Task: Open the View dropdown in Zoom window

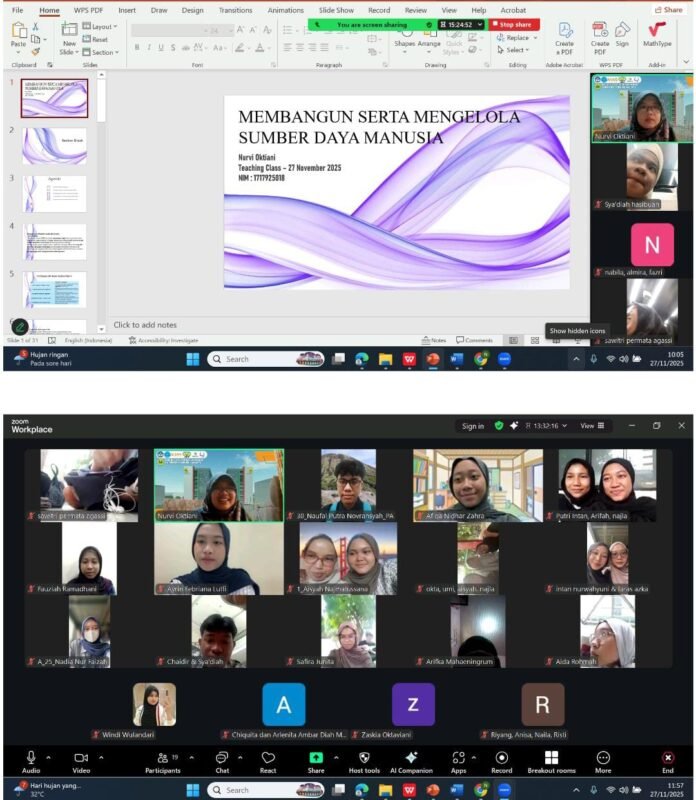Action: coord(589,425)
